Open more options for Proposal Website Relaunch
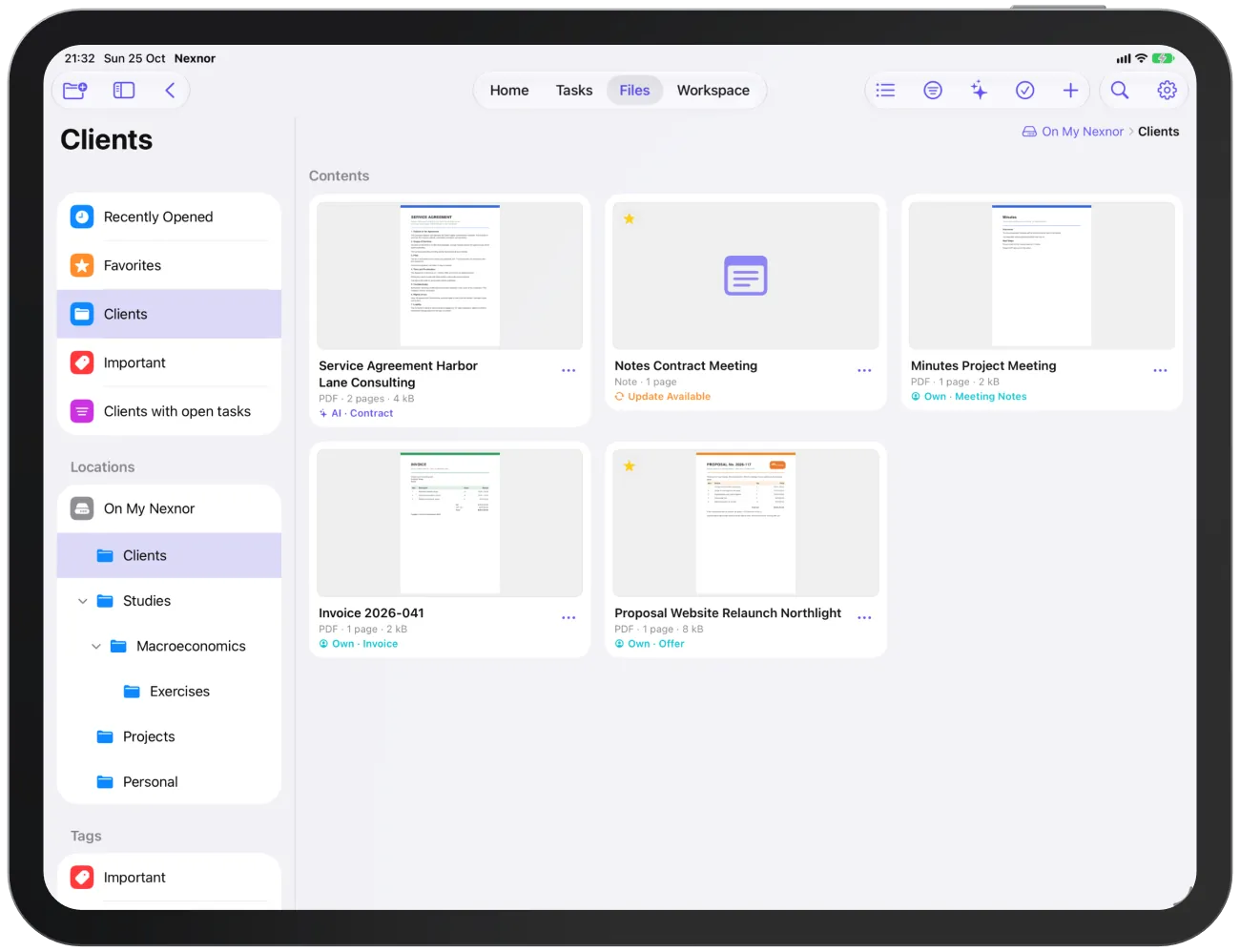 (x=864, y=618)
